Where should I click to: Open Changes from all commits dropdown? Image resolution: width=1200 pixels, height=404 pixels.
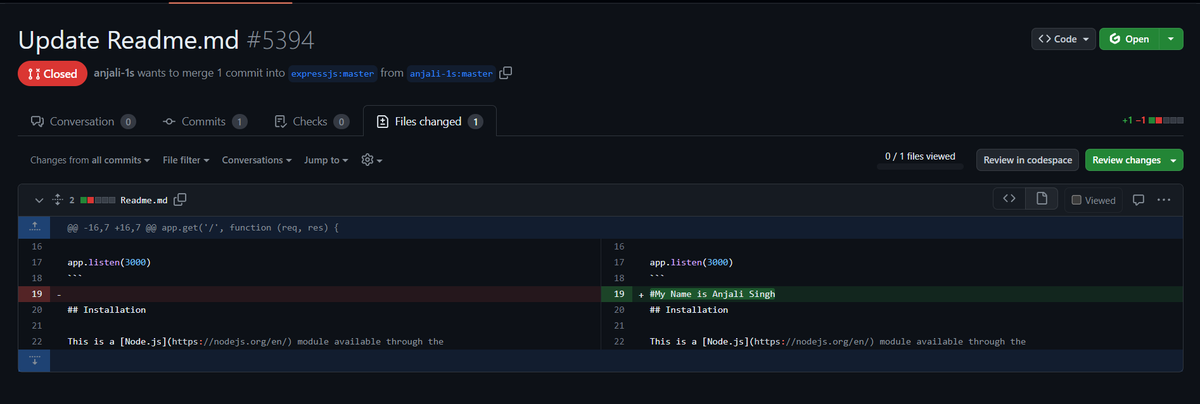(90, 160)
